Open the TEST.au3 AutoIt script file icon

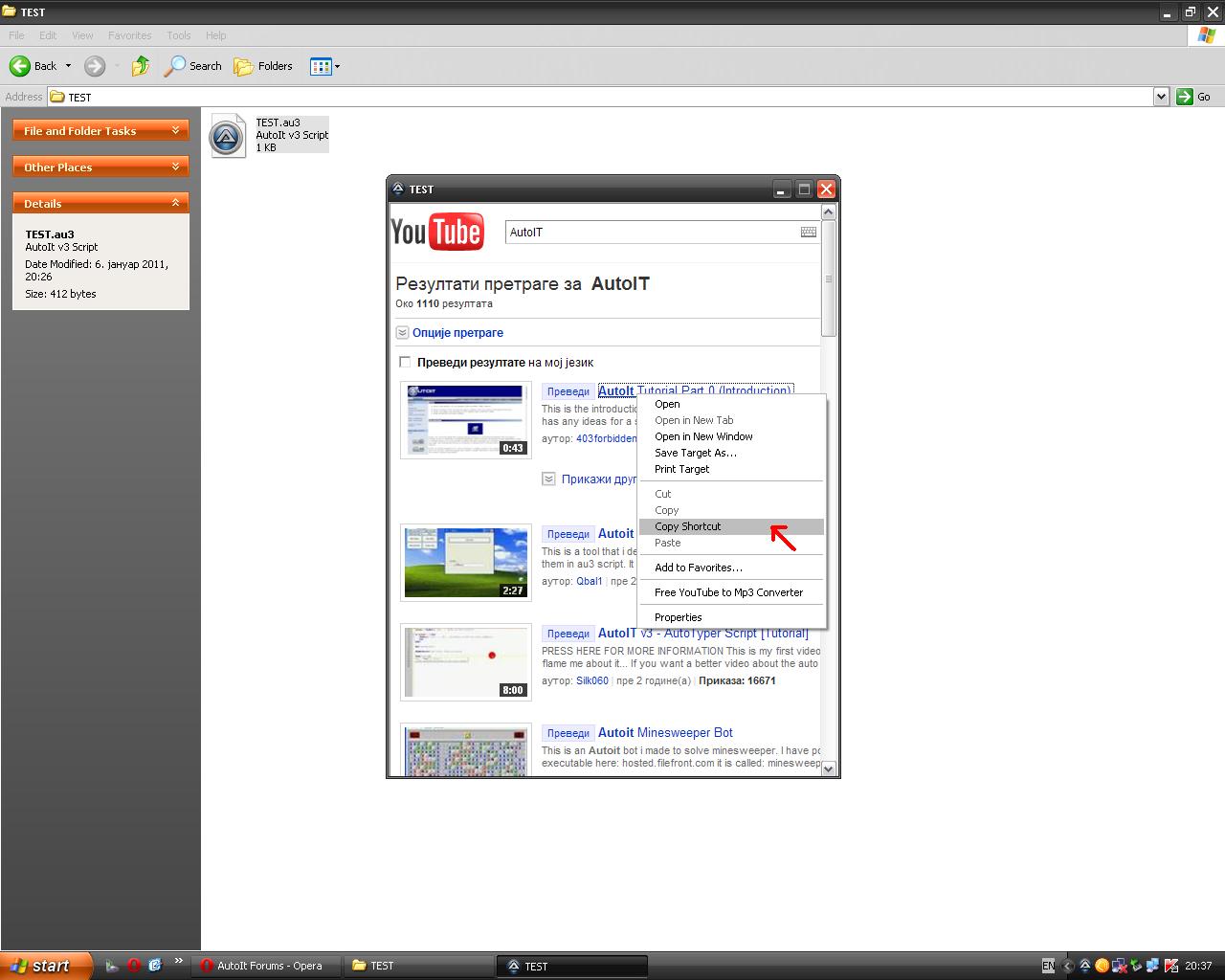click(228, 136)
